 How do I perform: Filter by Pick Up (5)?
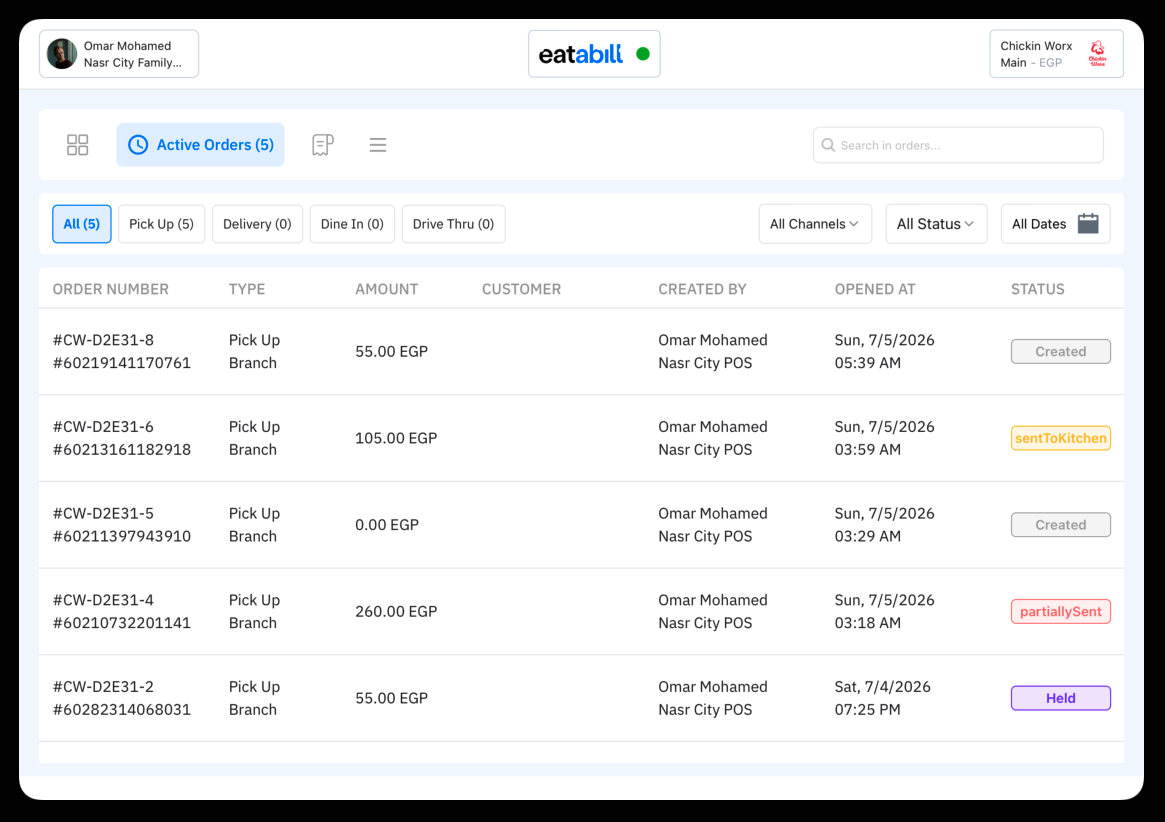click(x=161, y=224)
